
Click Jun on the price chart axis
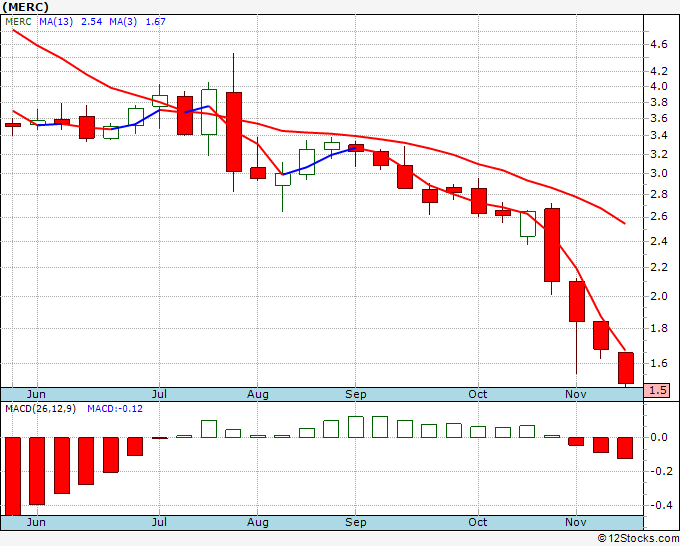click(x=36, y=394)
